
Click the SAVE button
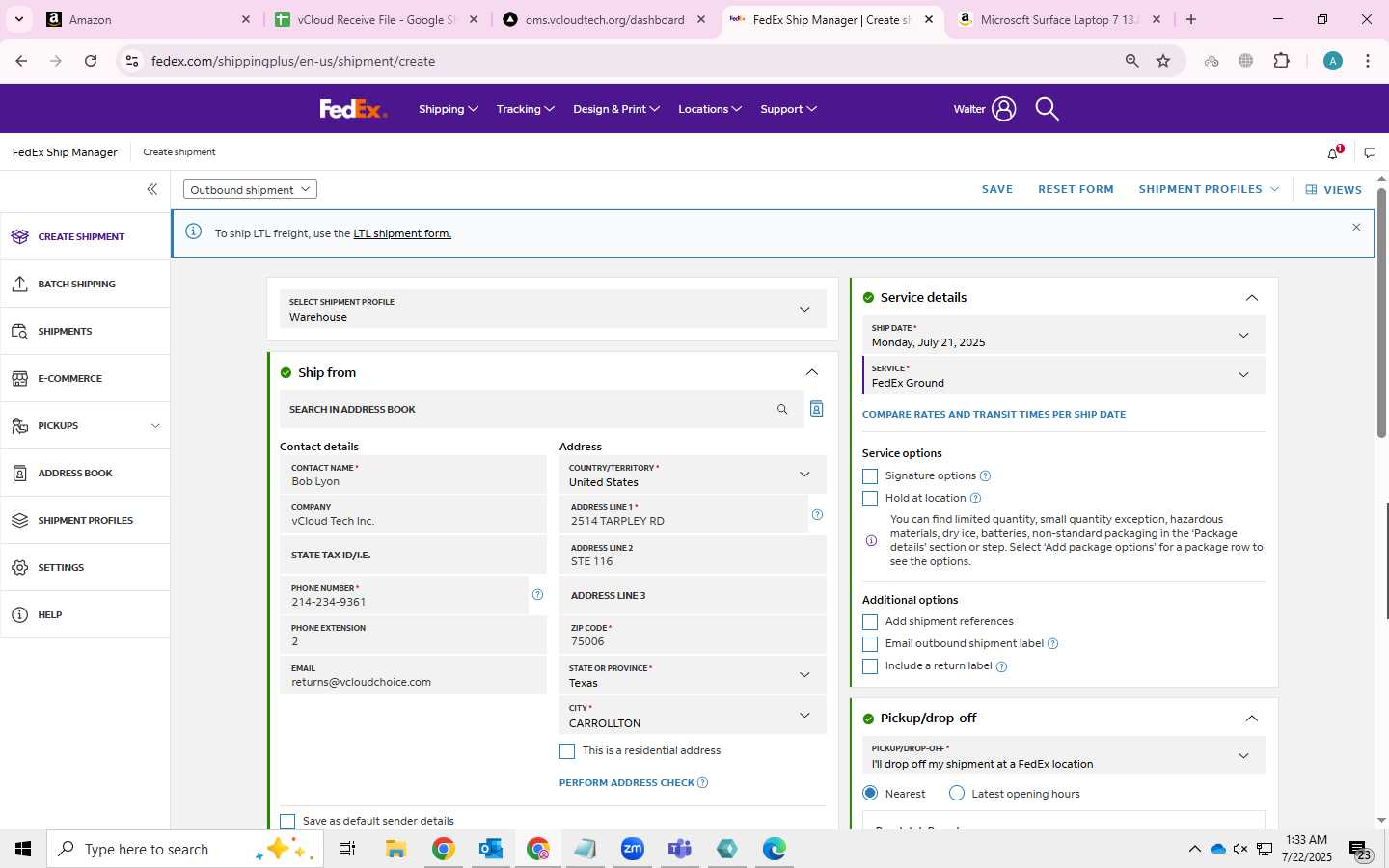pos(997,189)
